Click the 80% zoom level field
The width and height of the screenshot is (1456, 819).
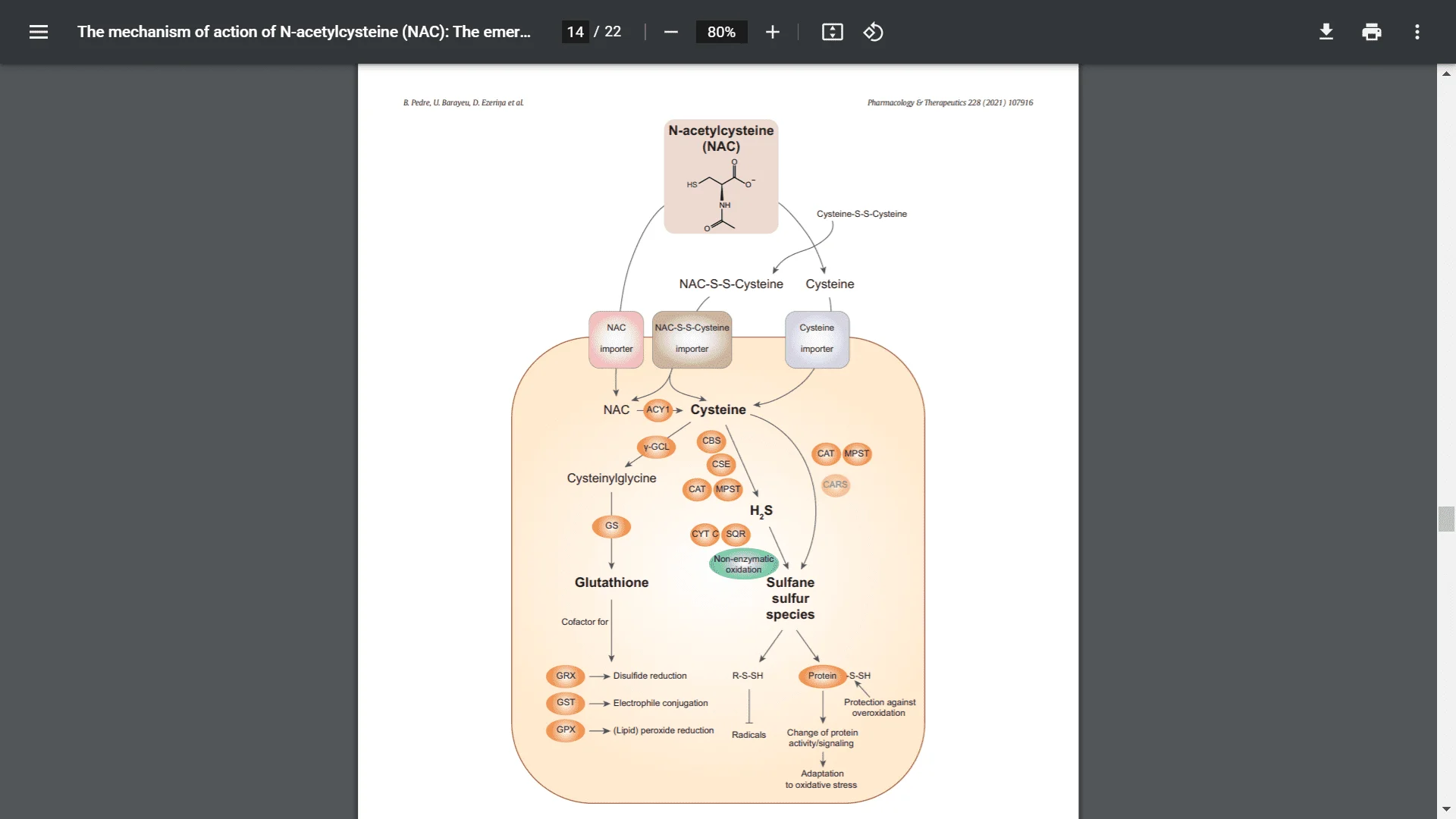pyautogui.click(x=721, y=32)
